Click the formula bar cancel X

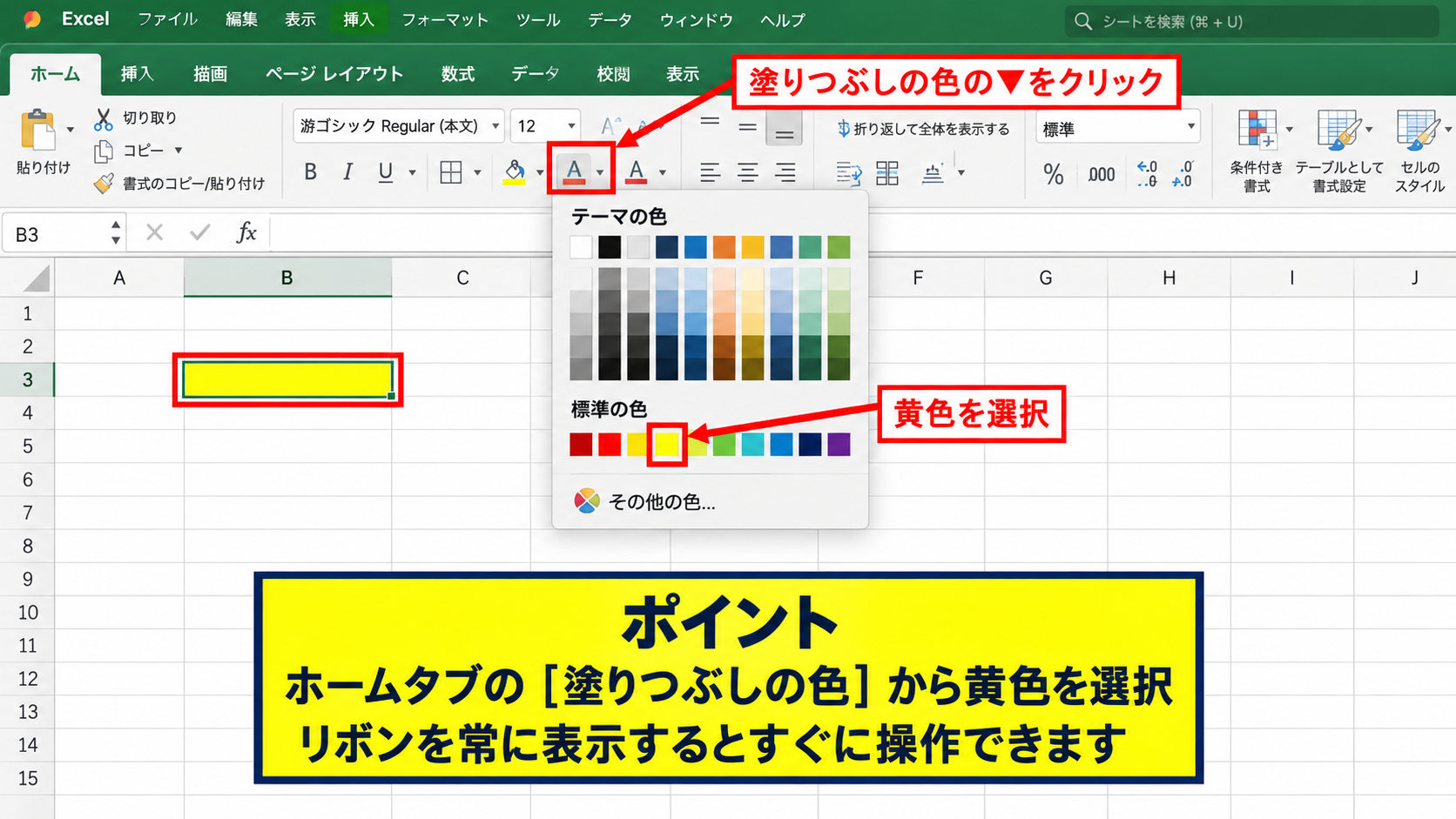[x=154, y=232]
